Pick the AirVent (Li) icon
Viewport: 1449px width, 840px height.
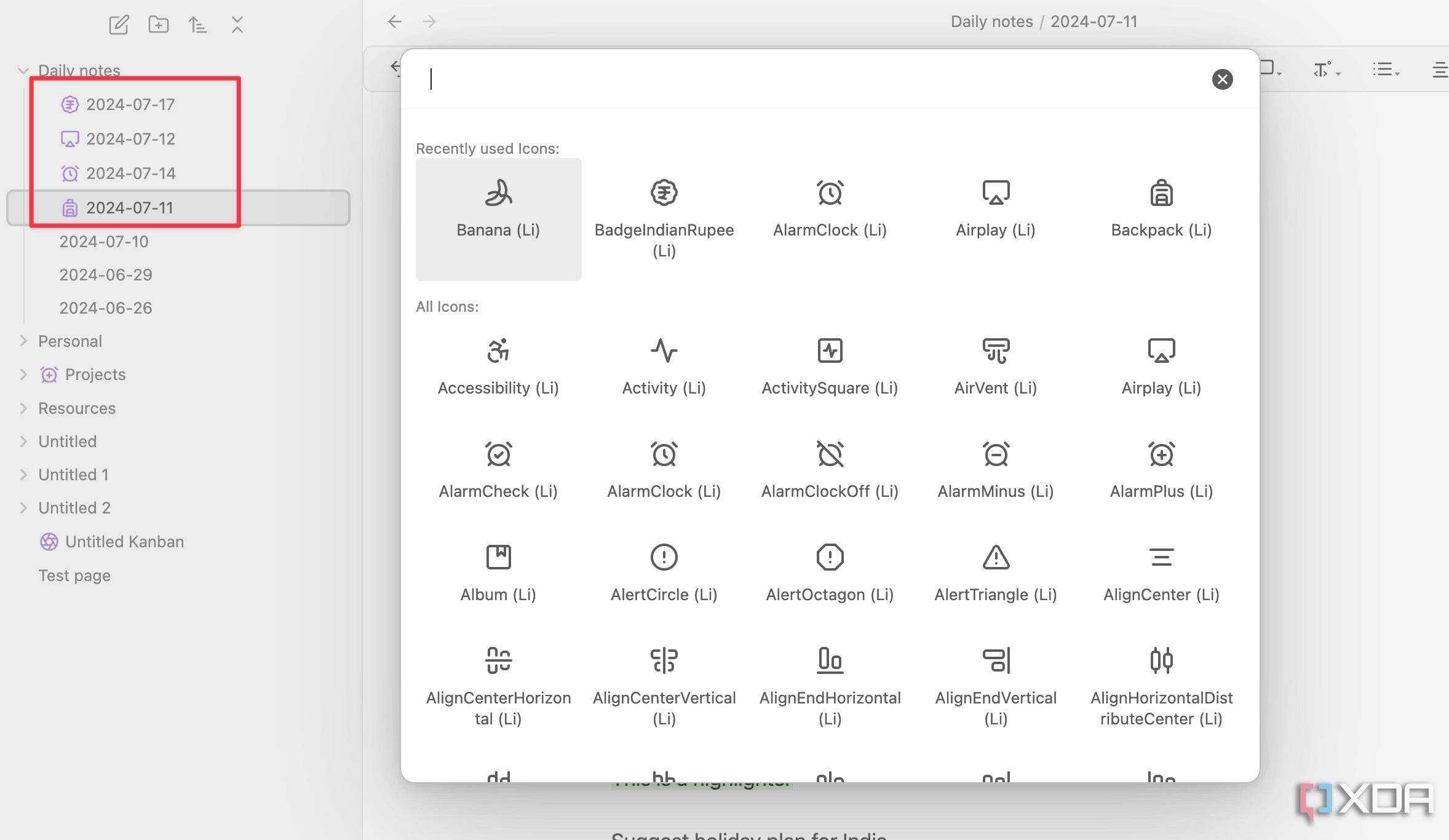tap(996, 368)
